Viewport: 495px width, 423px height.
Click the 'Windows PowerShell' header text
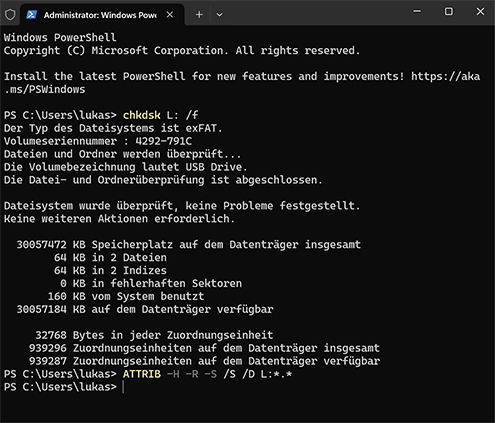click(60, 37)
